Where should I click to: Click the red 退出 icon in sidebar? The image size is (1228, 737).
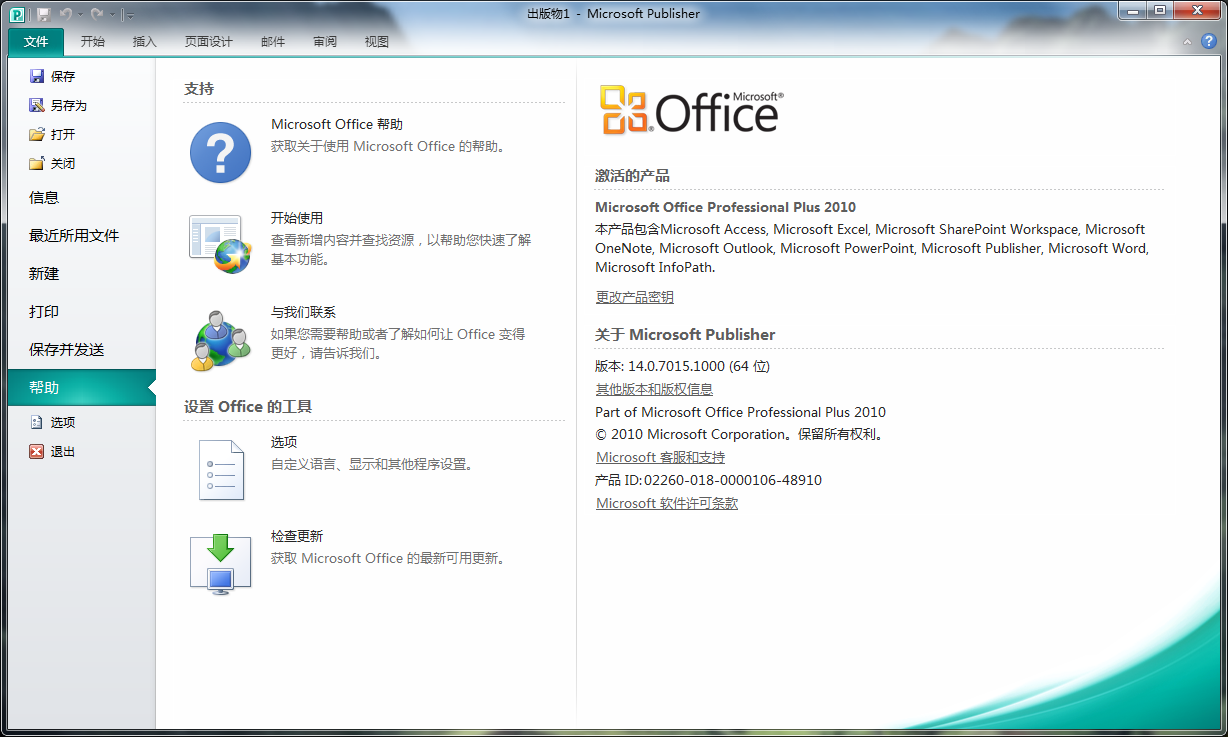point(37,452)
